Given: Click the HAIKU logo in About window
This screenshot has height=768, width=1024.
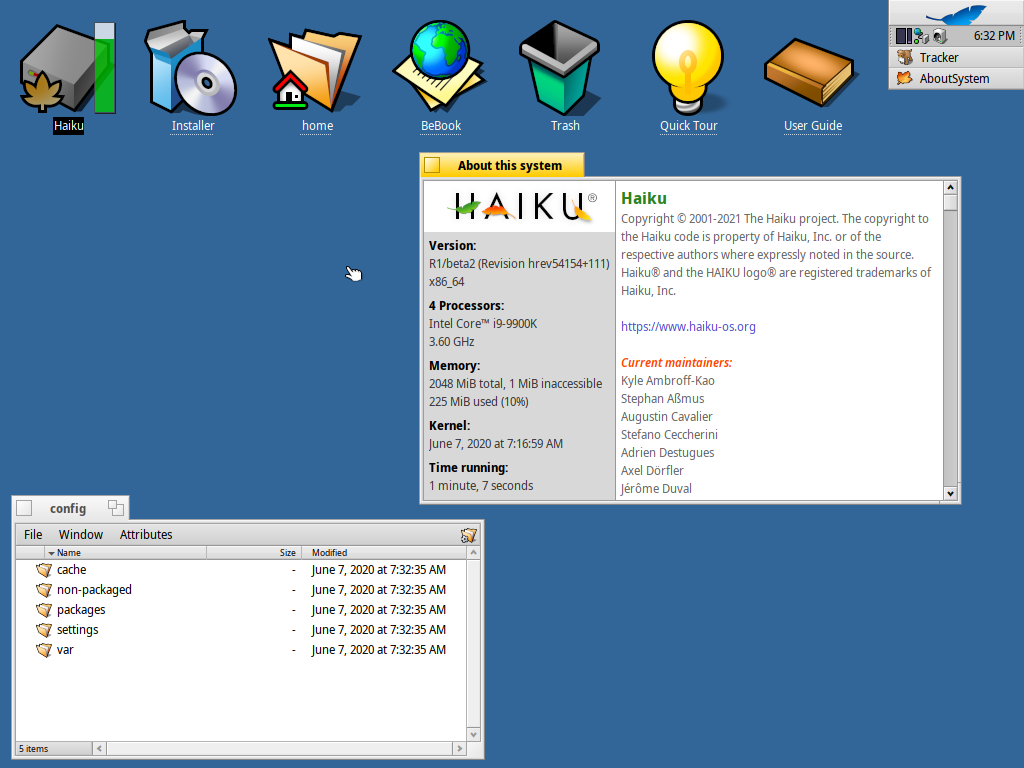Looking at the screenshot, I should [520, 206].
